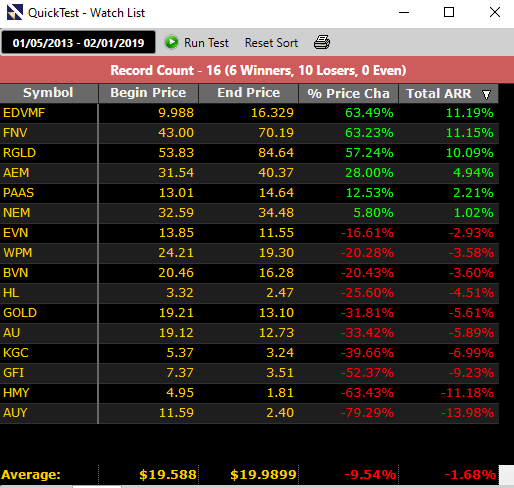The width and height of the screenshot is (514, 488).
Task: Click the 57.24% price change cell
Action: pos(369,153)
